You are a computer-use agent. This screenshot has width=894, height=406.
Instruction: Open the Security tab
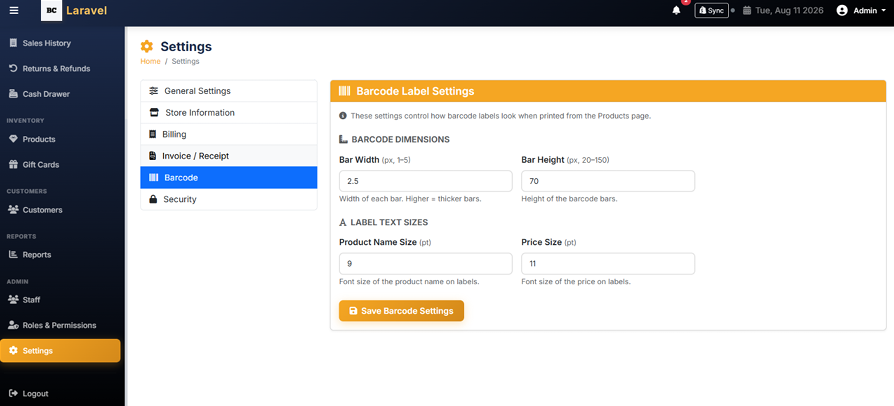coord(229,199)
